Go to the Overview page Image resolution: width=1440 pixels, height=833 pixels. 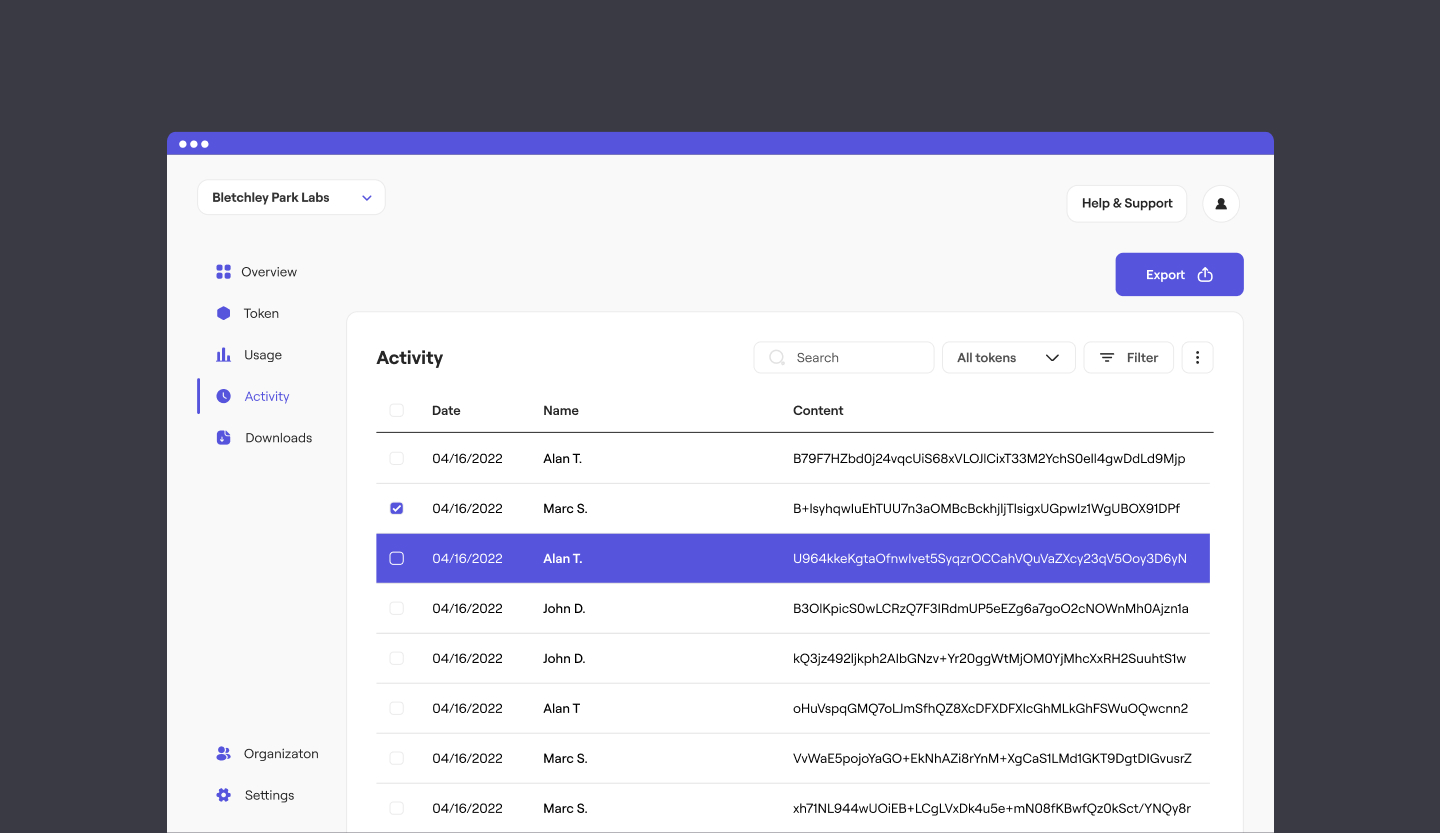click(x=269, y=272)
